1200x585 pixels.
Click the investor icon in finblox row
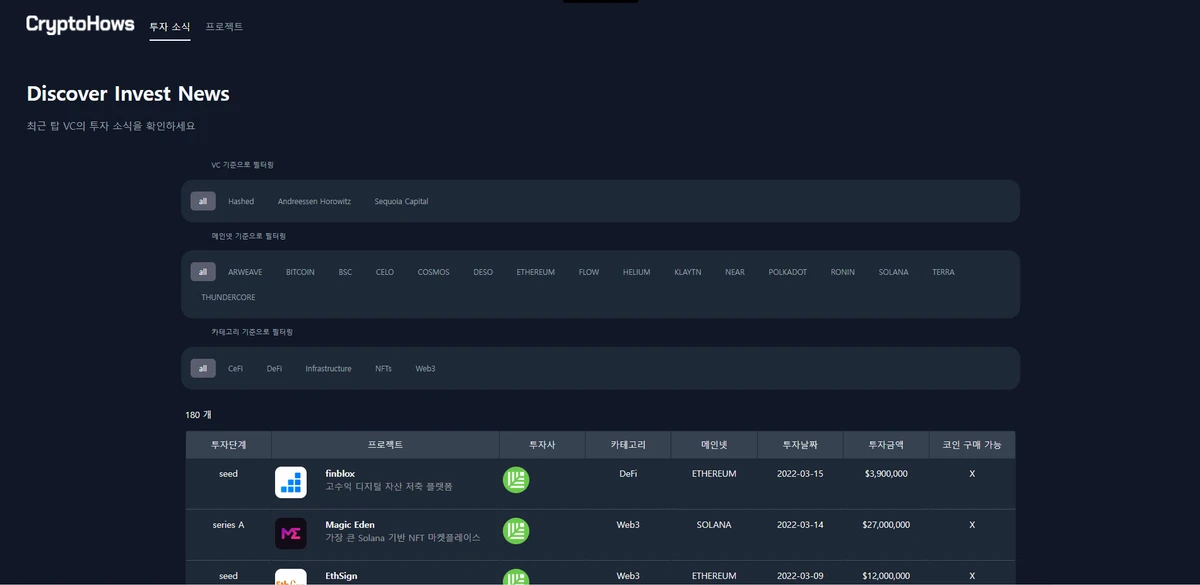pos(516,480)
